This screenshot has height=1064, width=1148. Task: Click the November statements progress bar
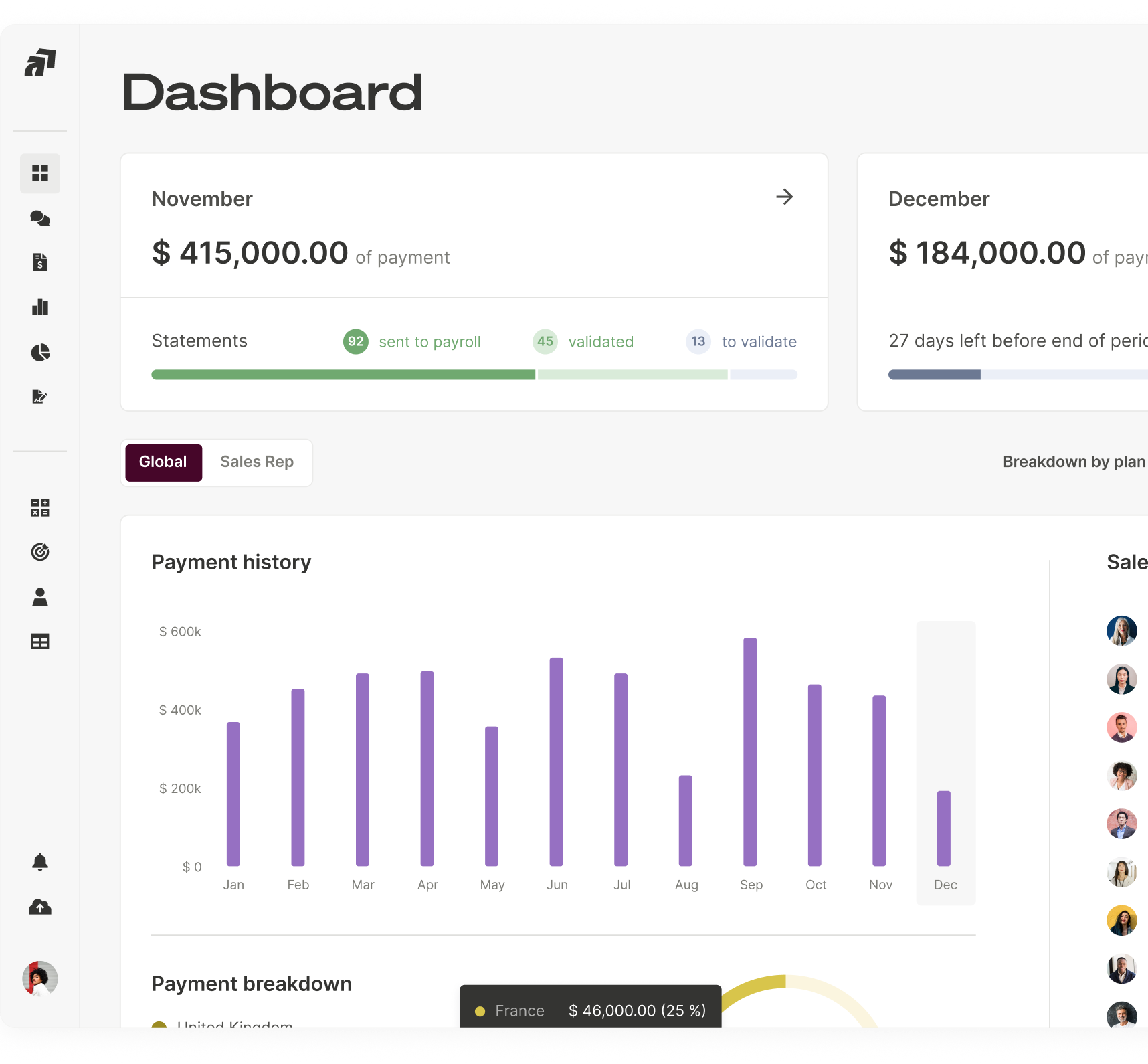coord(474,375)
